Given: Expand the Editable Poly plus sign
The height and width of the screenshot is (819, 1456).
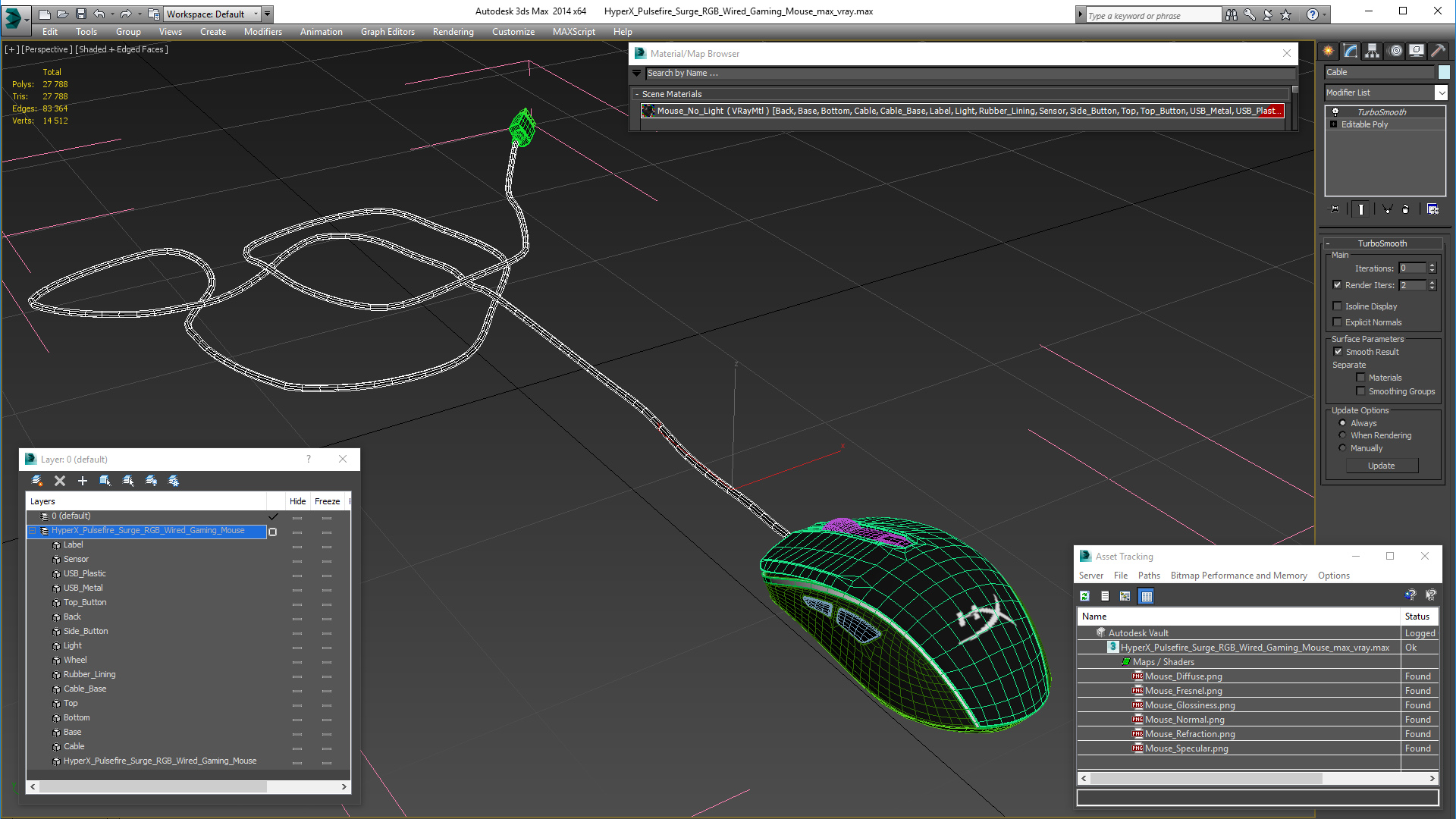Looking at the screenshot, I should pos(1334,124).
